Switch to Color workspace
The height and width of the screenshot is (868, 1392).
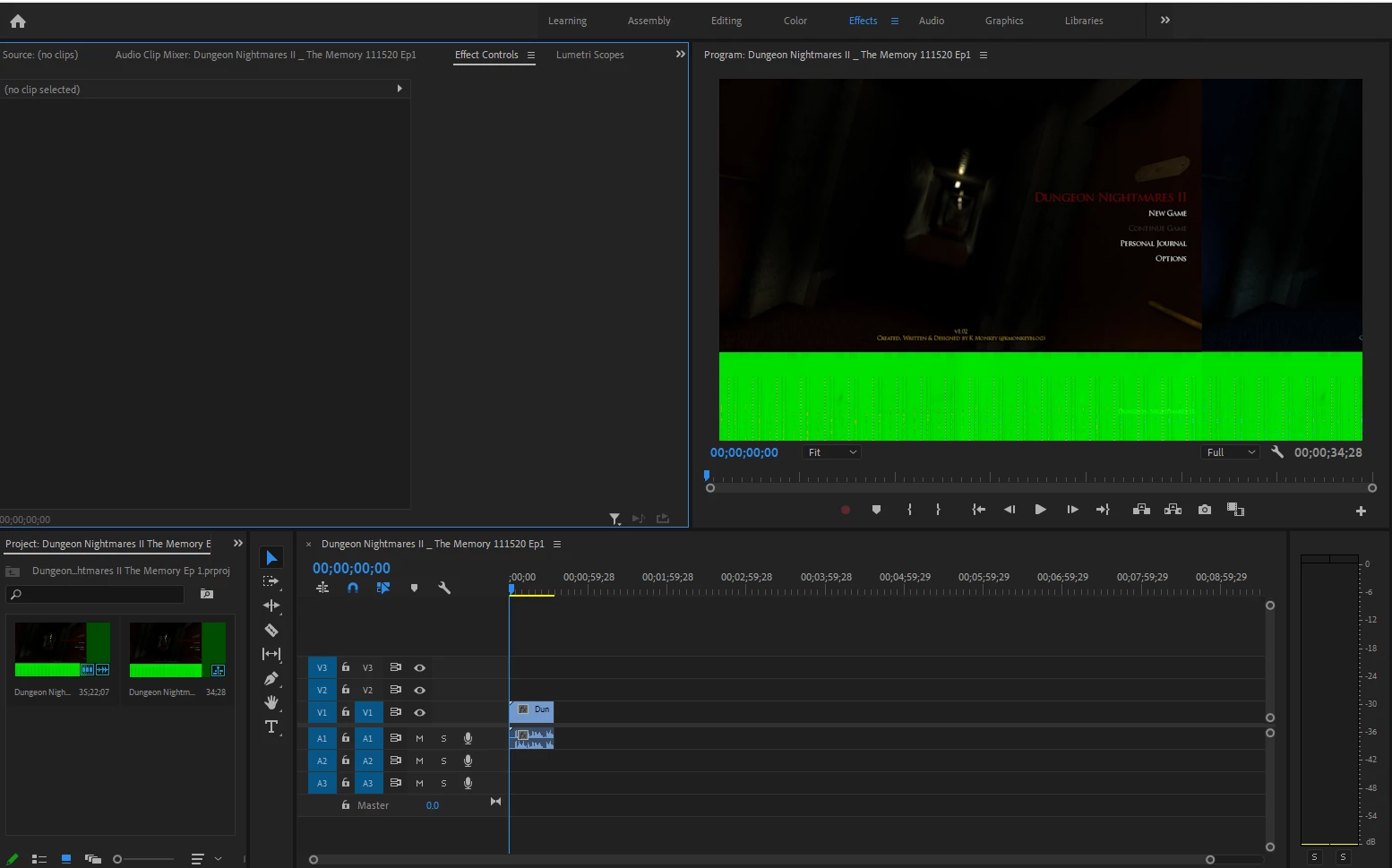[795, 21]
